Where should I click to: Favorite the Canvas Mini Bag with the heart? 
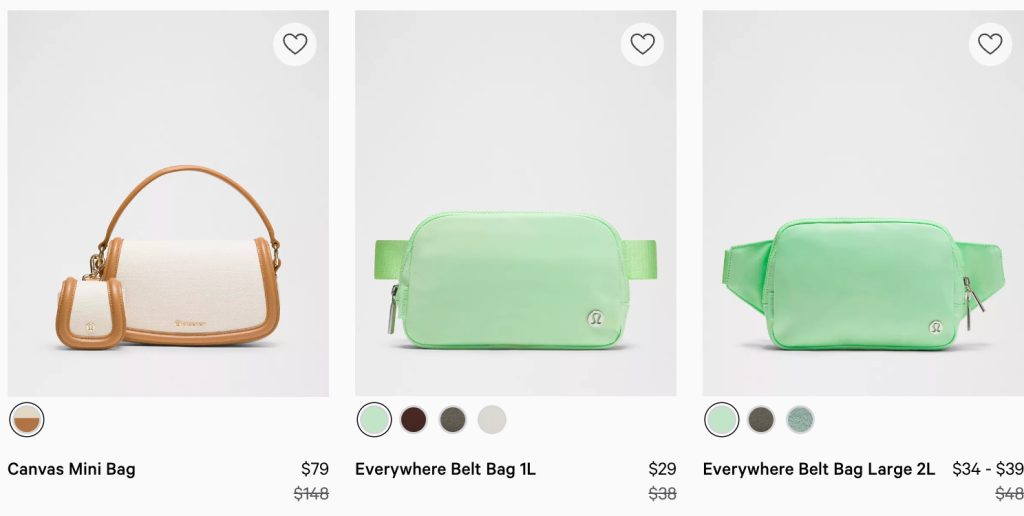coord(295,44)
